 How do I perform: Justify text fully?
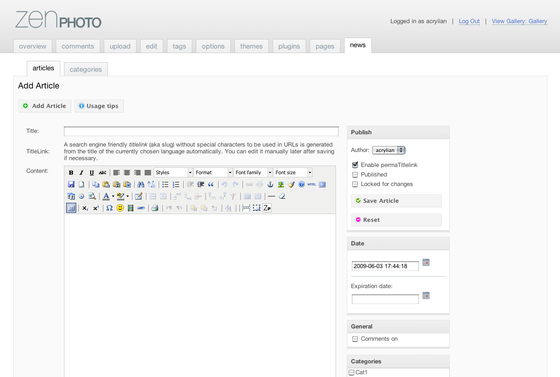pyautogui.click(x=148, y=172)
